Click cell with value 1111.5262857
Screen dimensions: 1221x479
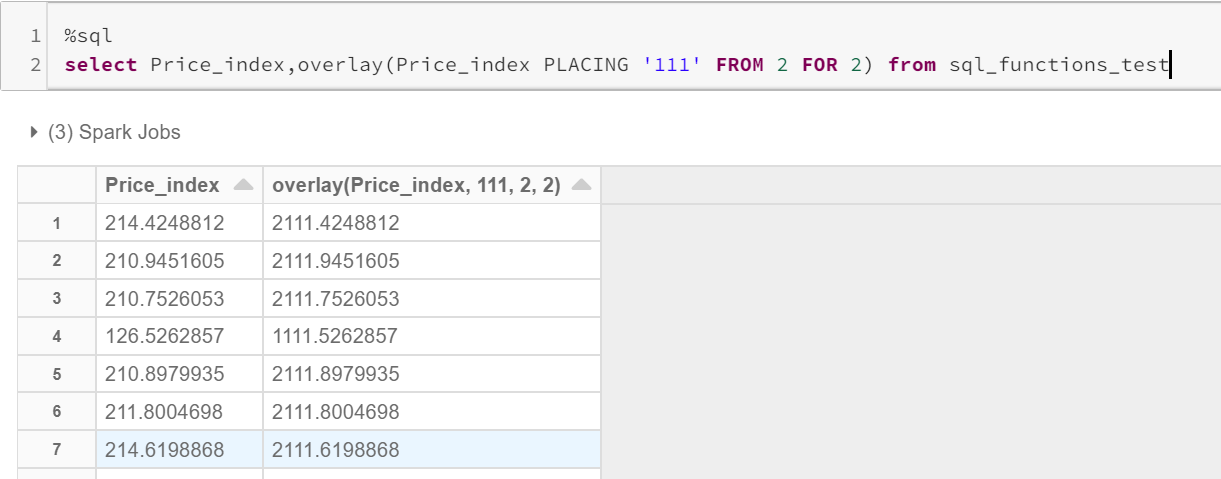coord(335,337)
